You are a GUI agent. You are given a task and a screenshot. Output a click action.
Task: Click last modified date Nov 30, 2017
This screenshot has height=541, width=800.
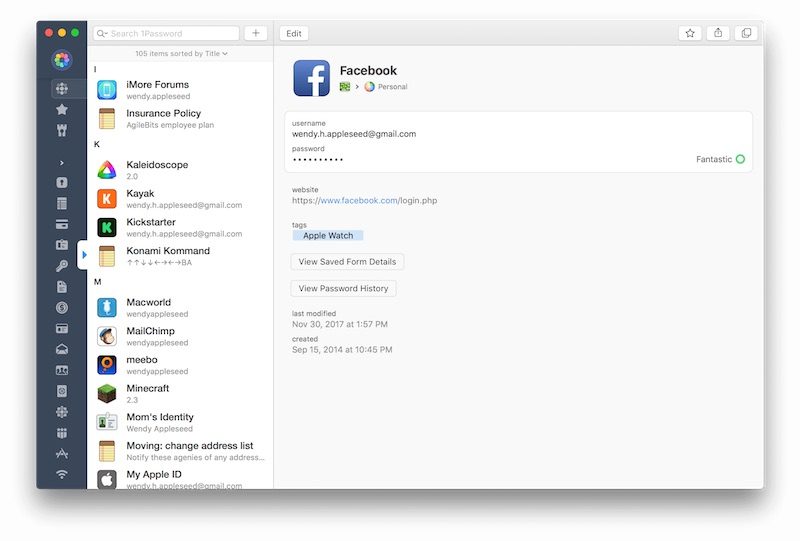point(340,324)
